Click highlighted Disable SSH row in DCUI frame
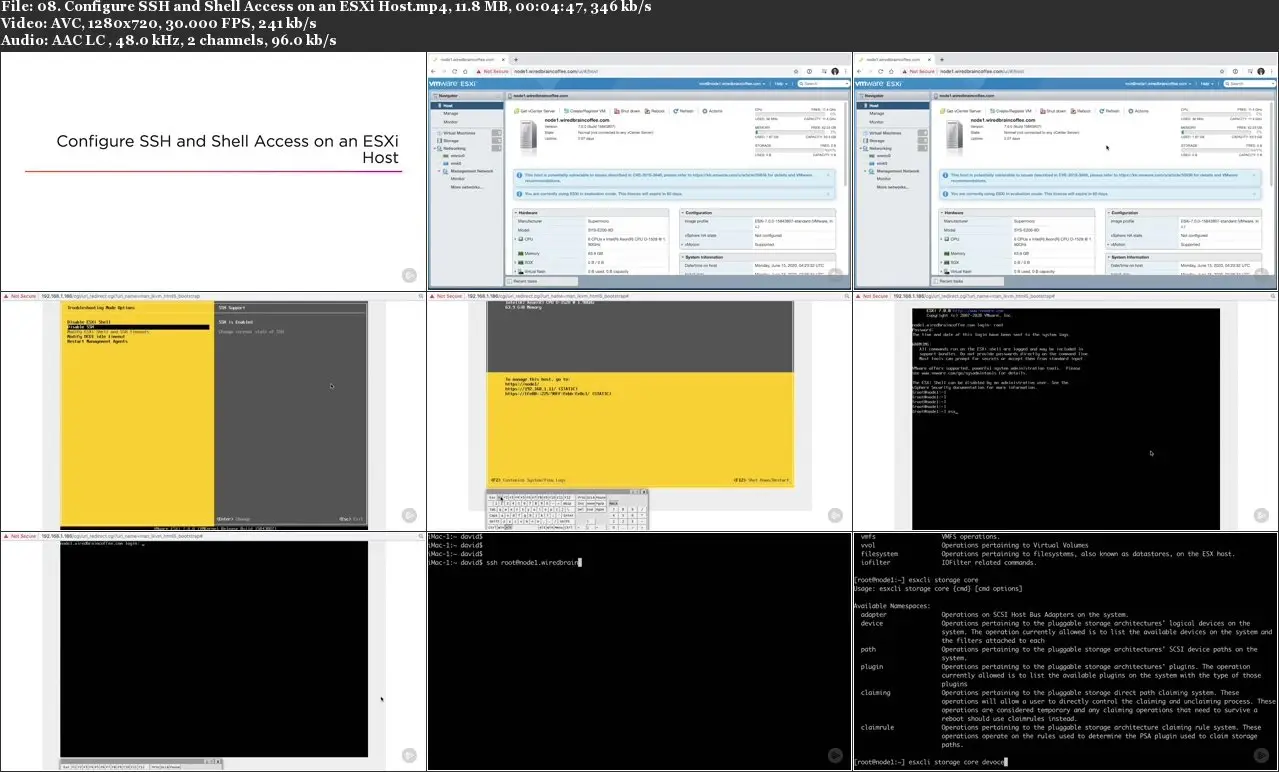The image size is (1279, 772). tap(137, 327)
